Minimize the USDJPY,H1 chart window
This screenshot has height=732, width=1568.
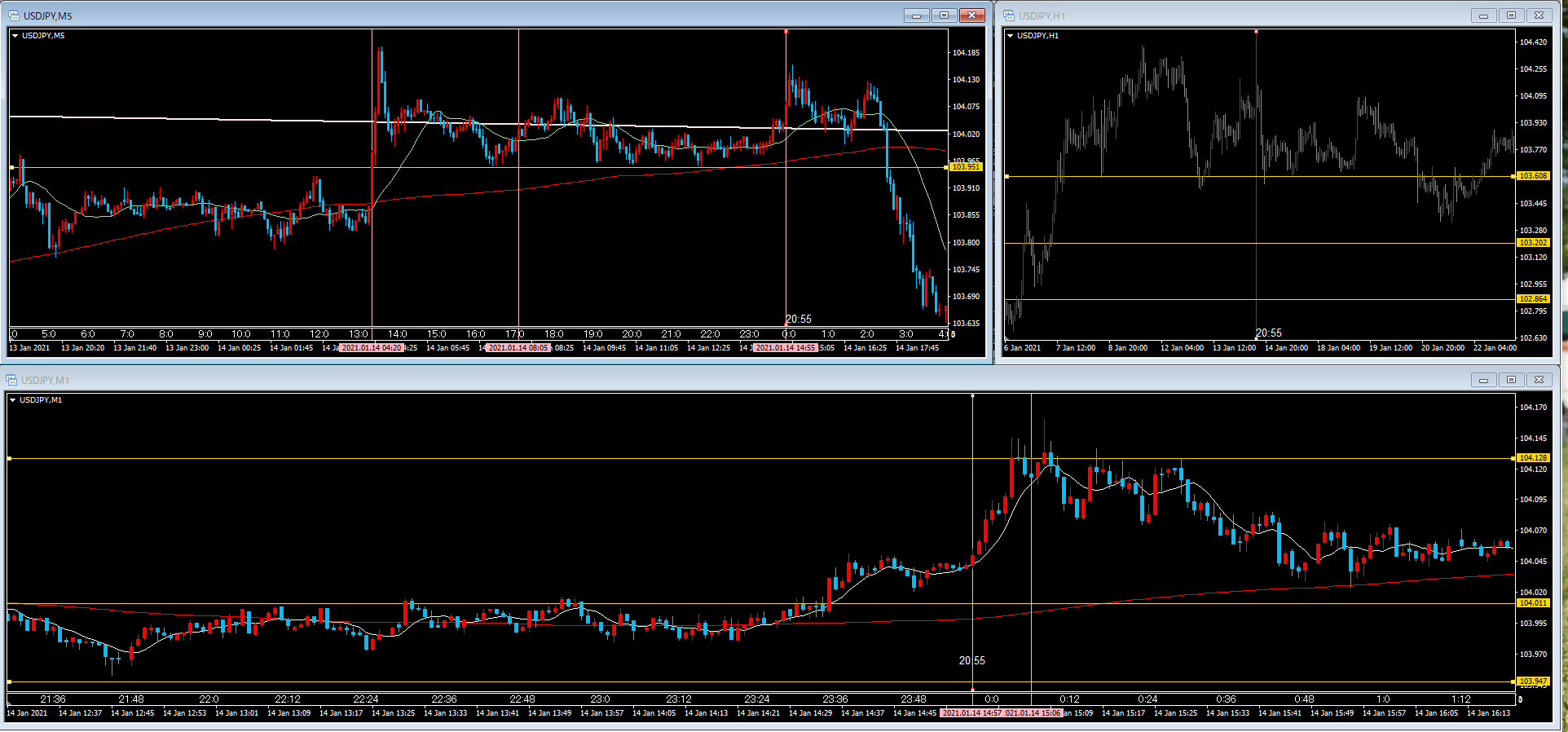pyautogui.click(x=1483, y=15)
